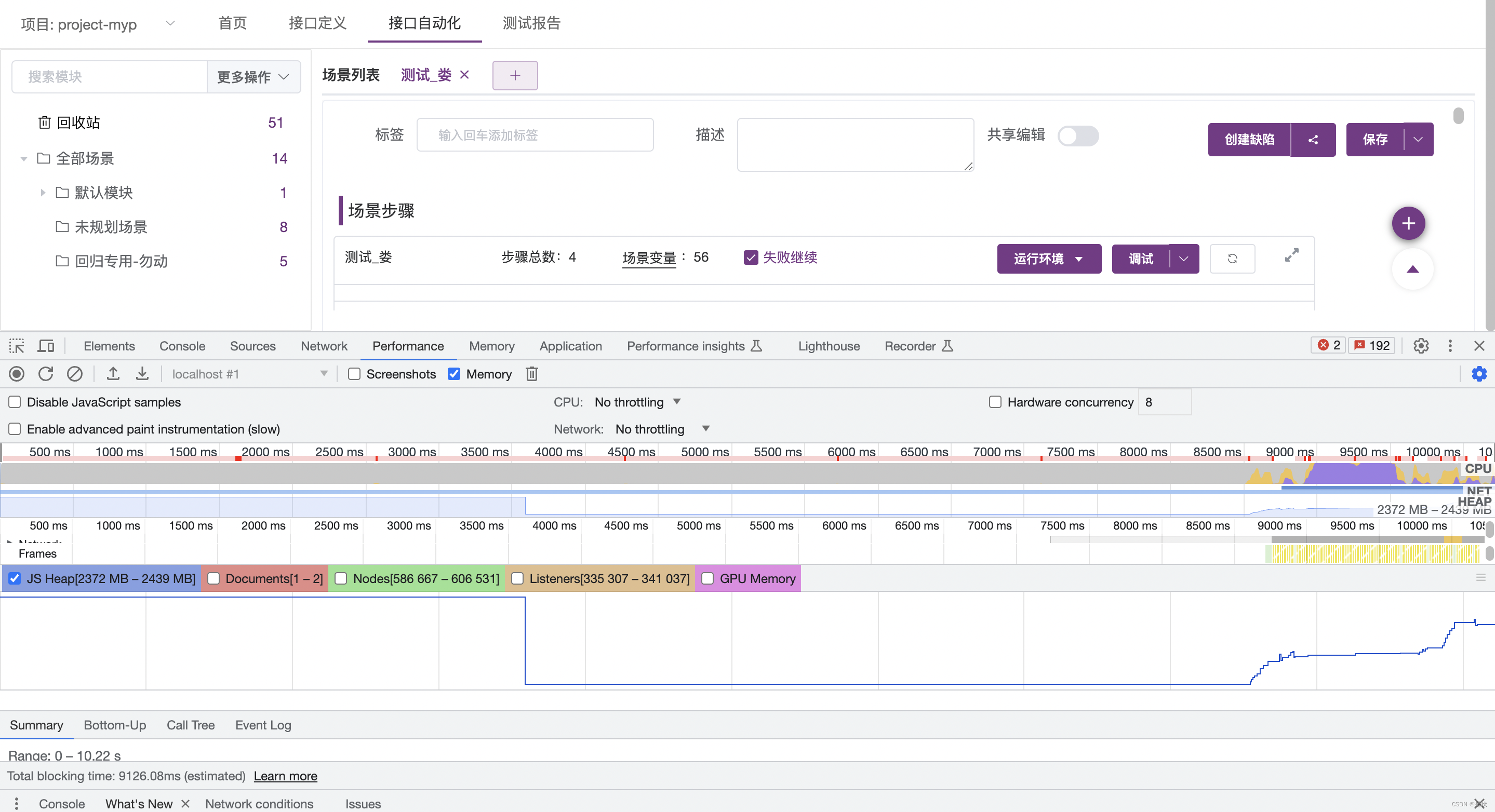Screen dimensions: 1495x812
Task: Click the reload and start profiling icon
Action: tap(47, 373)
